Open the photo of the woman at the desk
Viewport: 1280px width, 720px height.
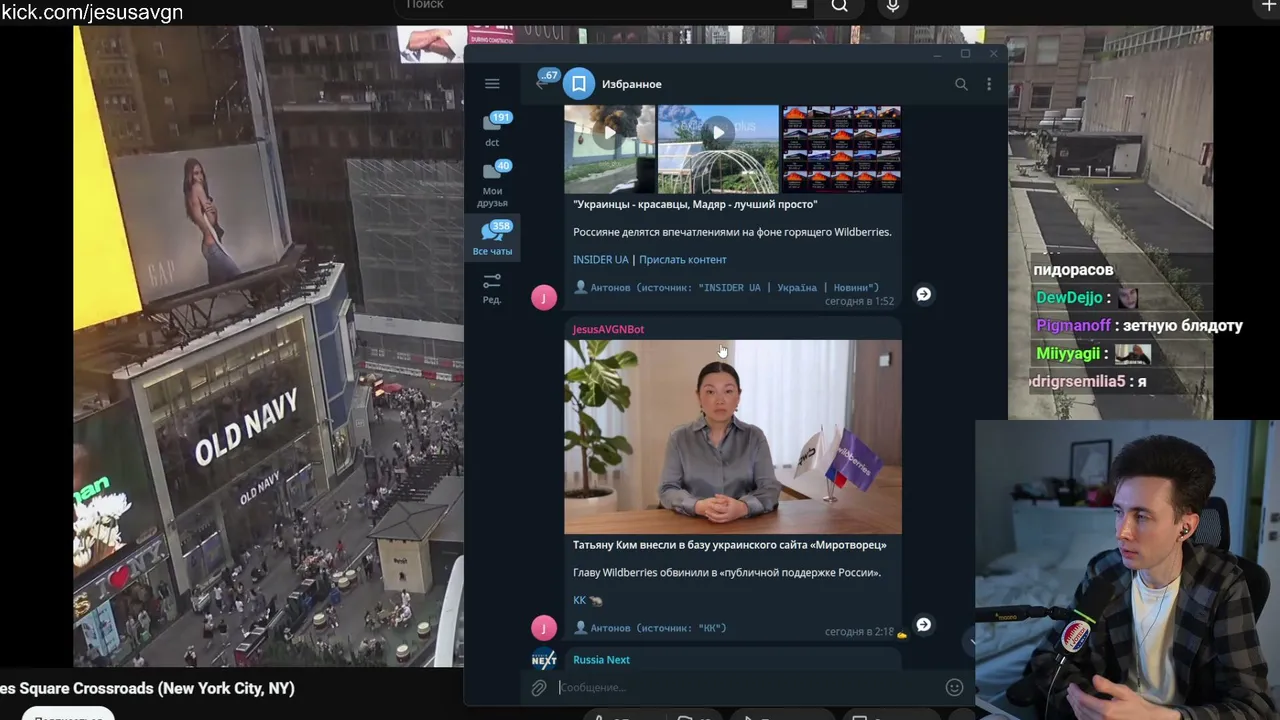733,437
